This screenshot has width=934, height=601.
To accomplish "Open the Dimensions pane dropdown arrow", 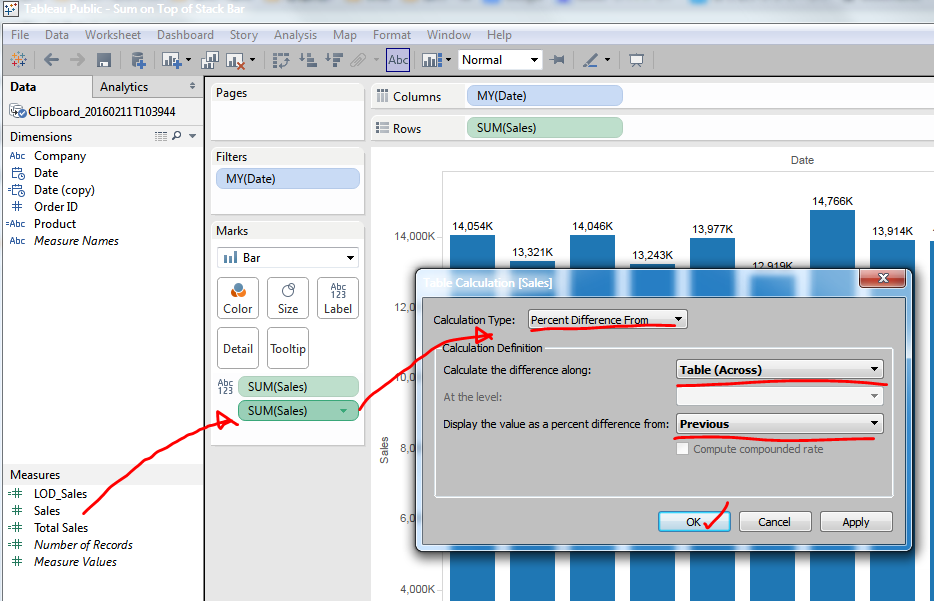I will [192, 136].
